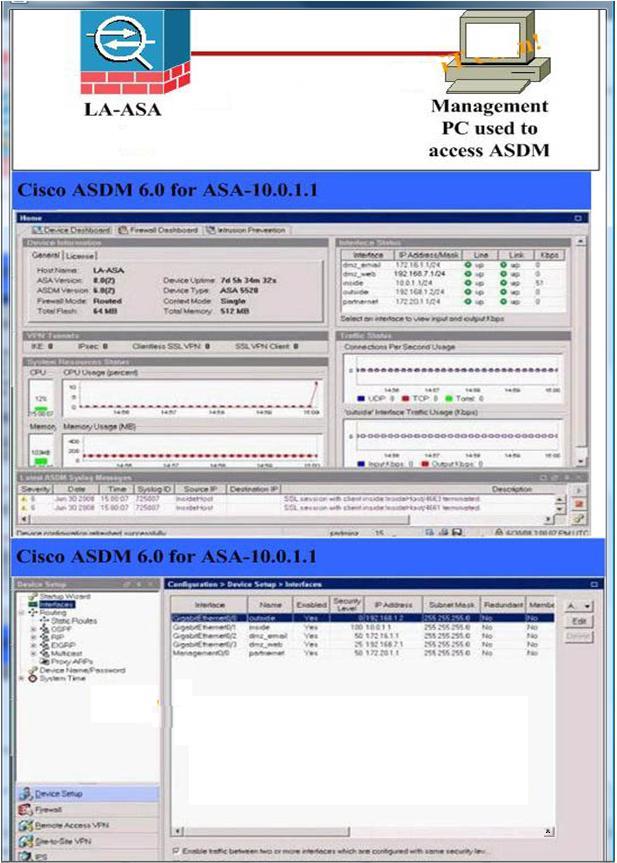Click the Subnet Mask column header
617x863 pixels.
pyautogui.click(x=451, y=604)
